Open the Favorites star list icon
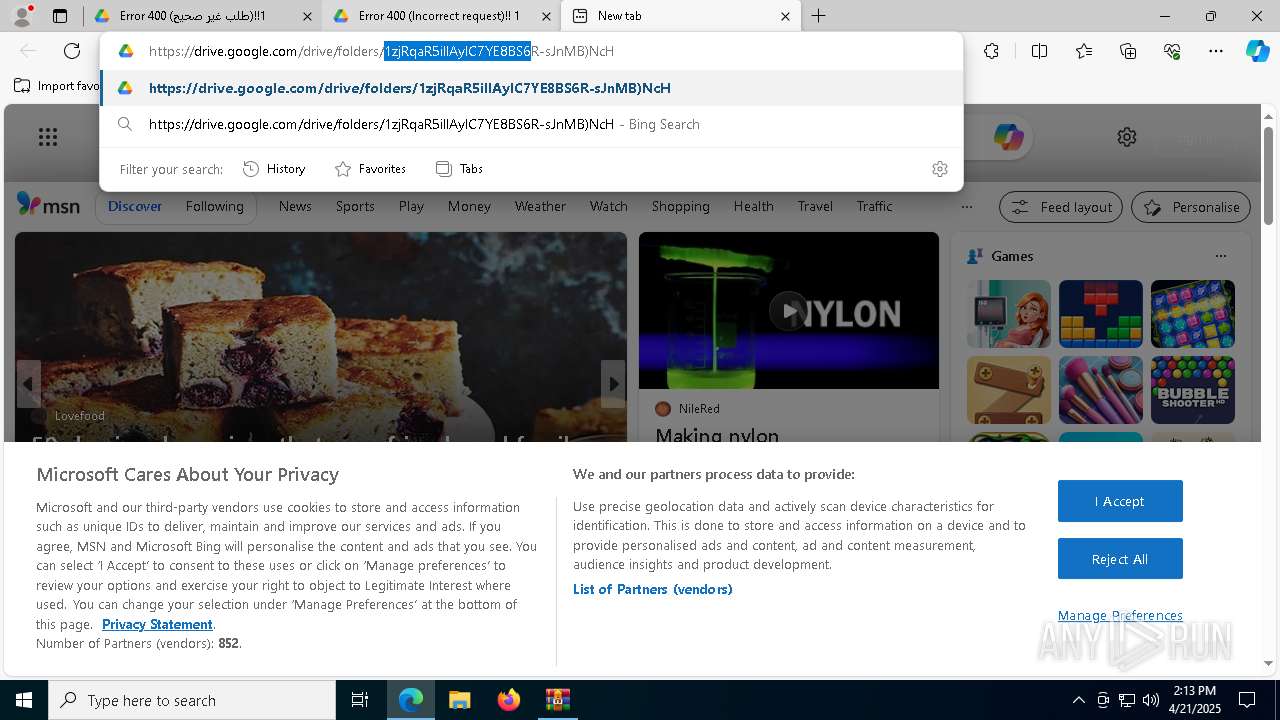 click(1084, 51)
